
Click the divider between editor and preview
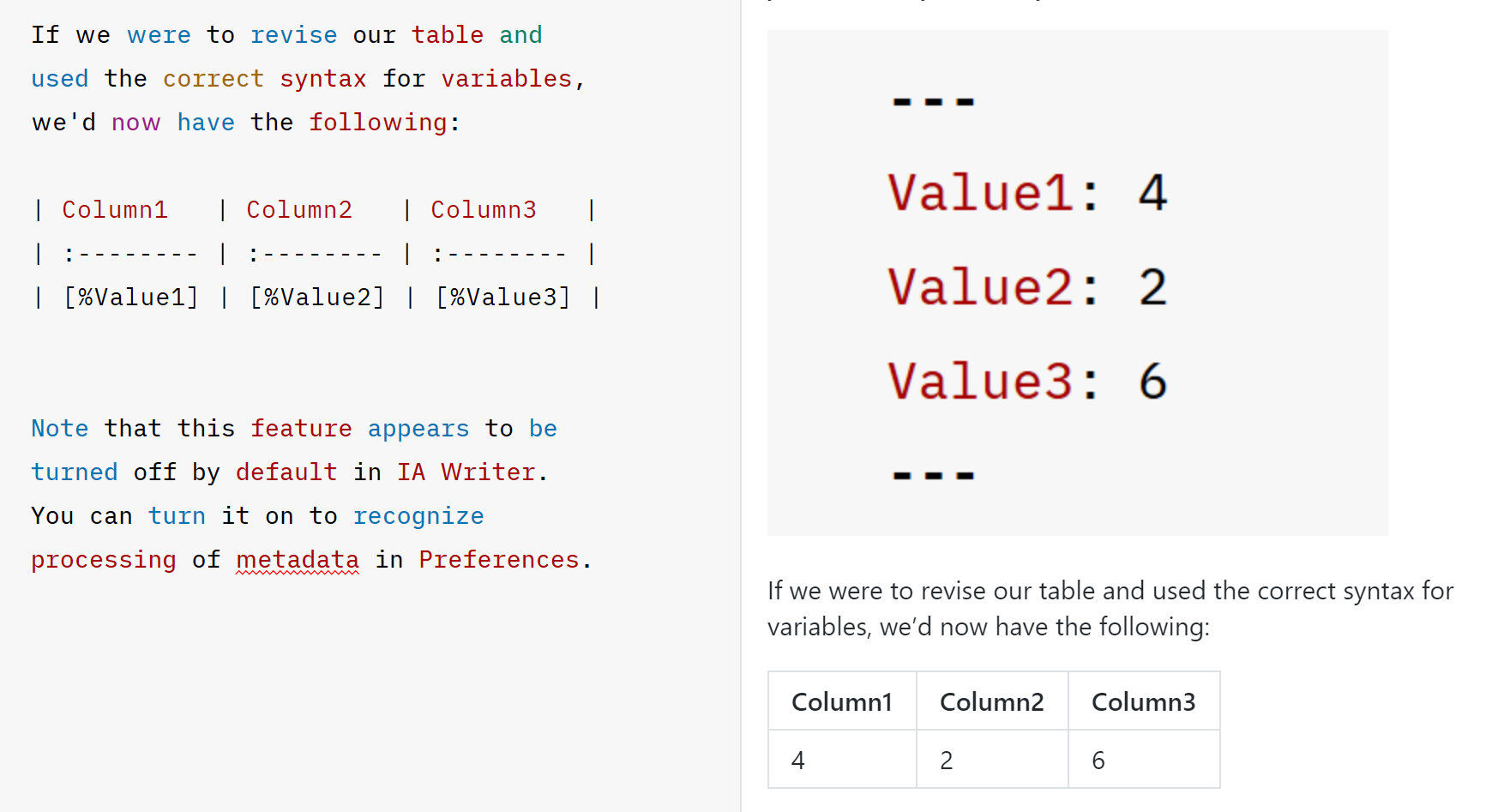(741, 406)
